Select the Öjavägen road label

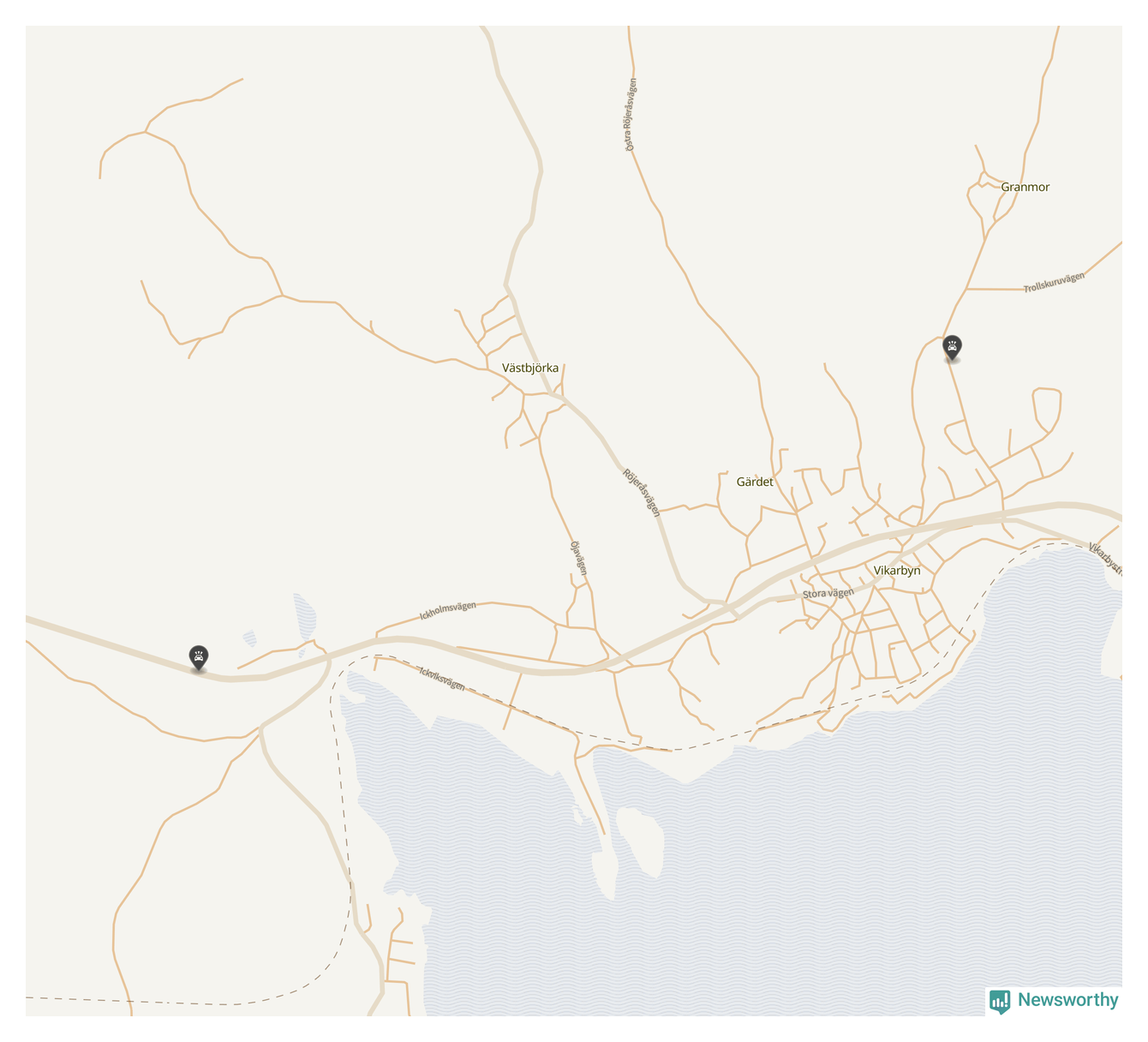pos(579,558)
